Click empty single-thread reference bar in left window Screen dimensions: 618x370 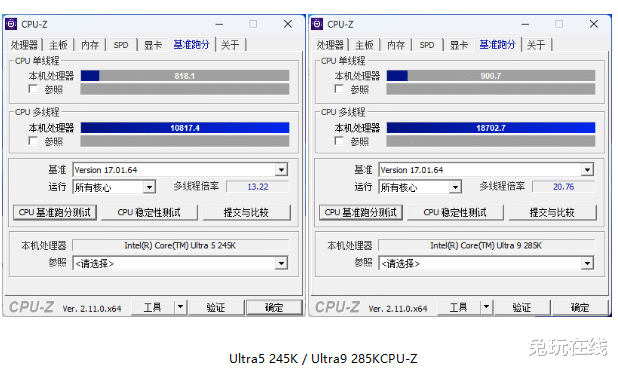coord(185,89)
